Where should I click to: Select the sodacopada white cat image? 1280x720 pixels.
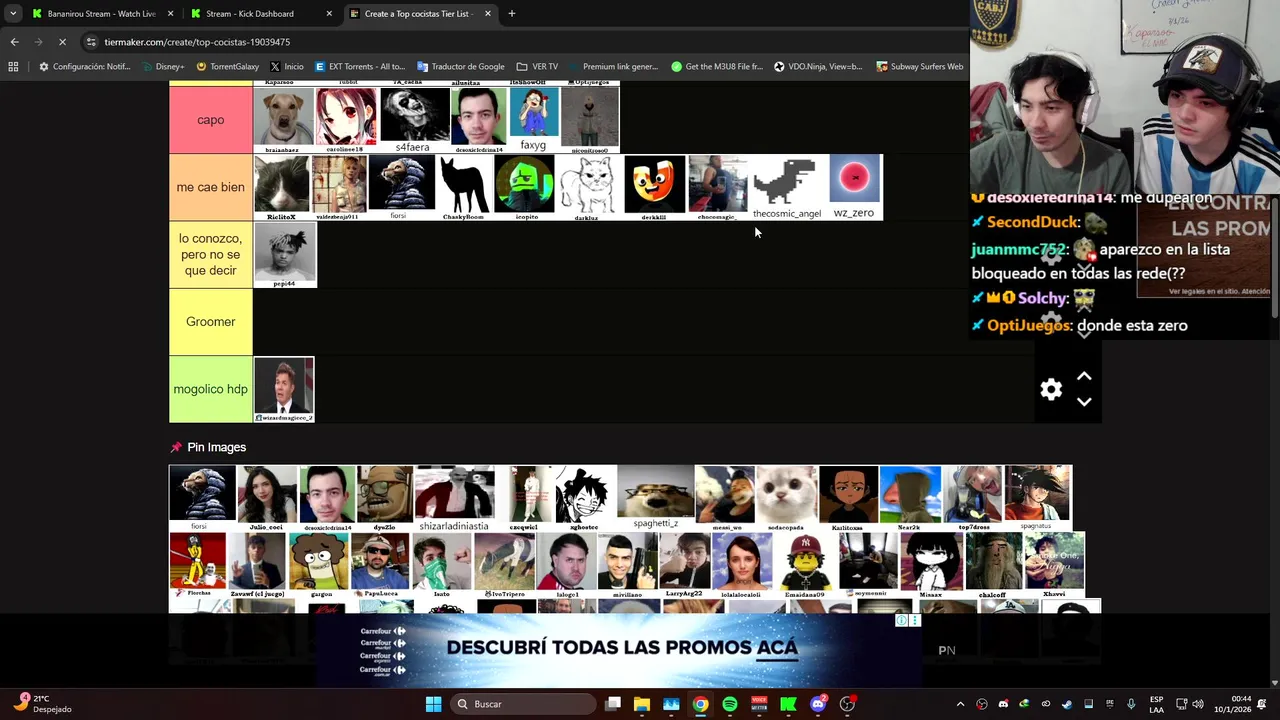786,498
